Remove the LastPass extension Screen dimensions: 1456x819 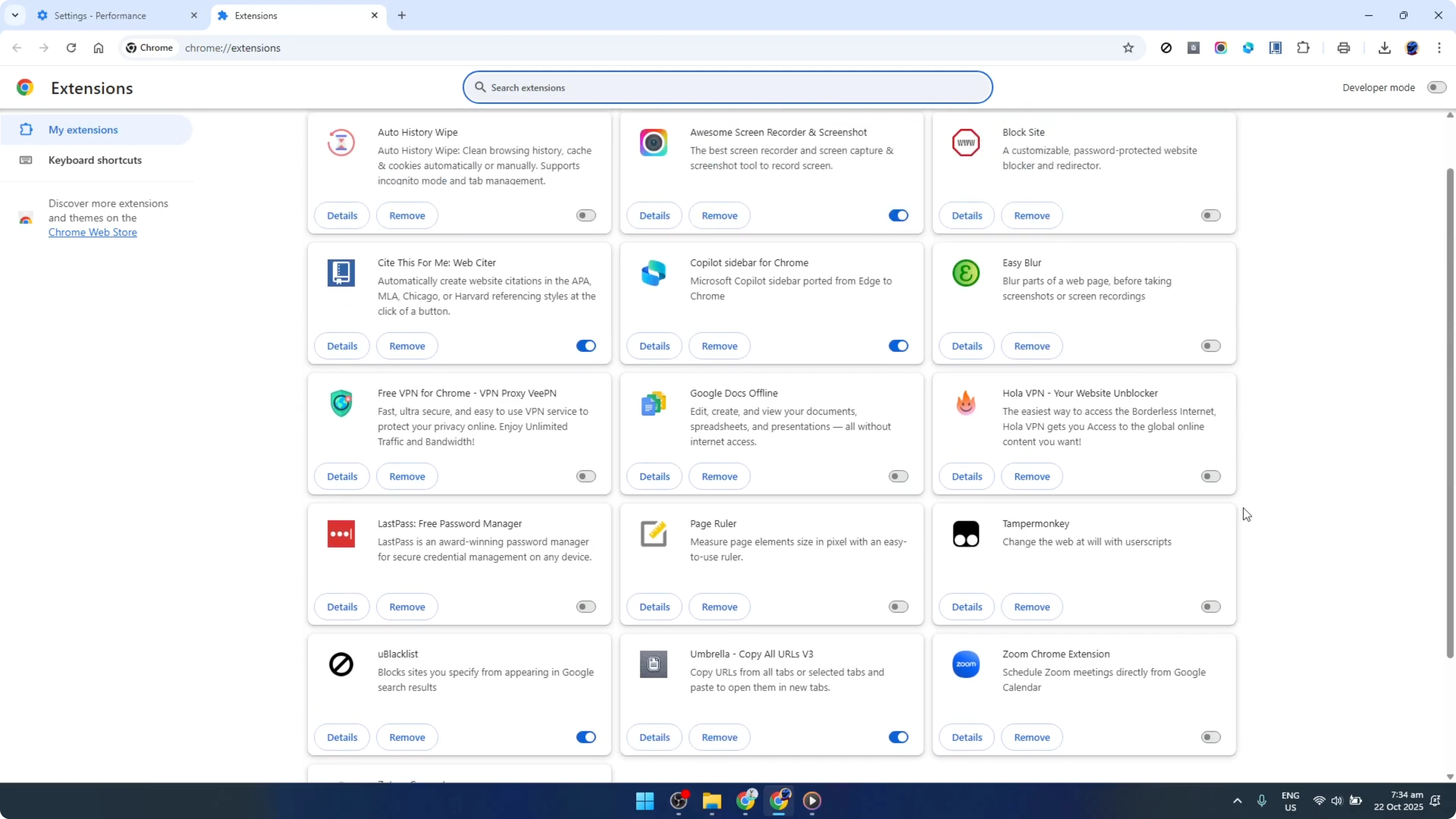click(407, 607)
